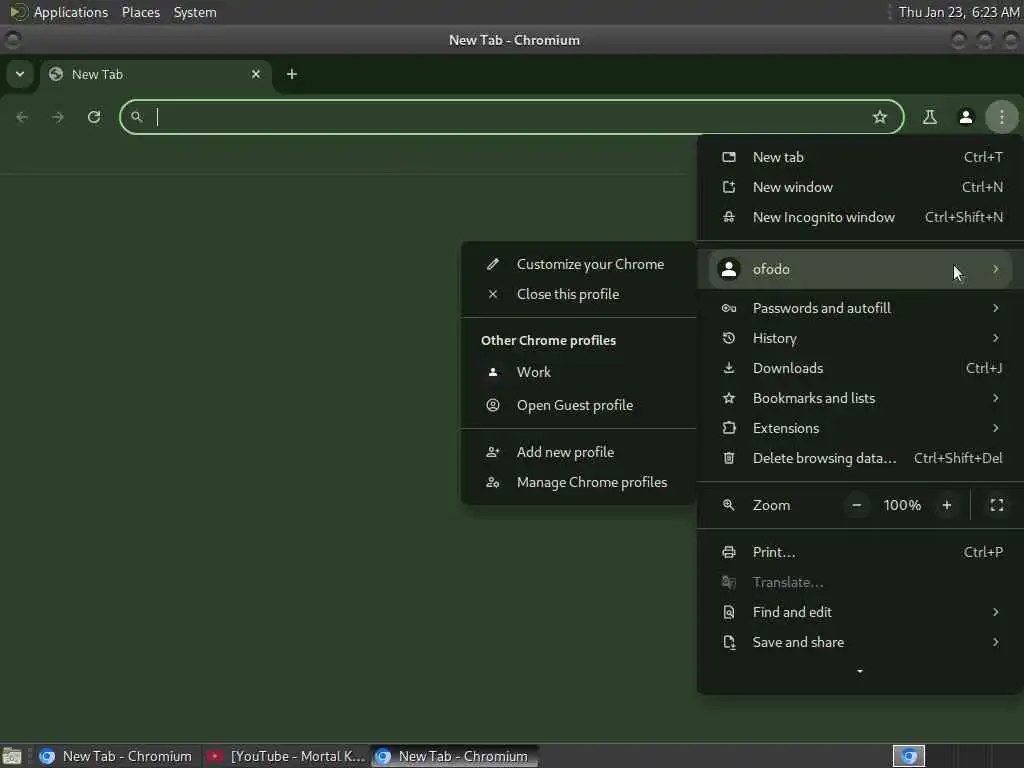
Task: Bookmark this tab with the star icon
Action: point(880,117)
